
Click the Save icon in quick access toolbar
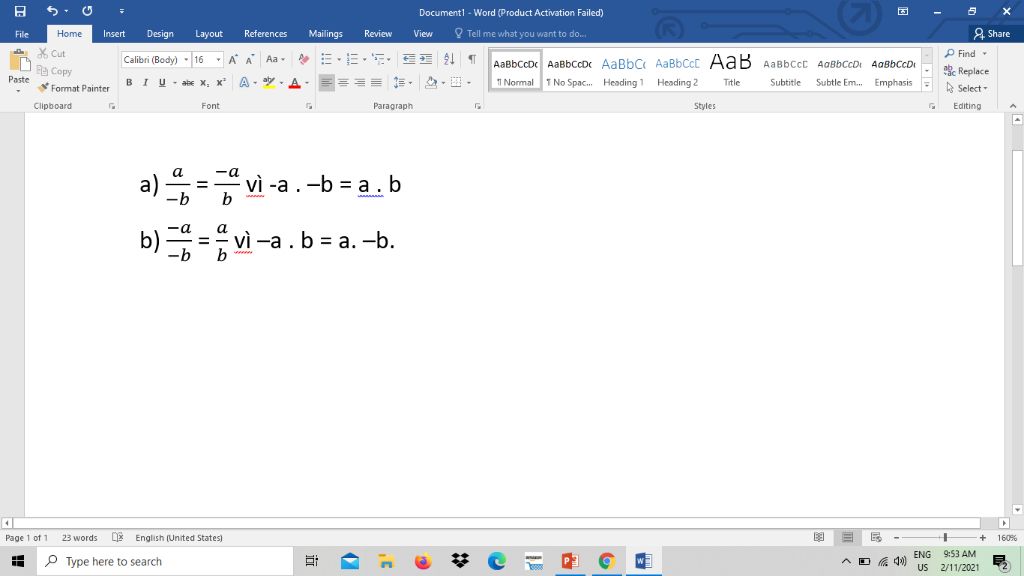(x=20, y=11)
